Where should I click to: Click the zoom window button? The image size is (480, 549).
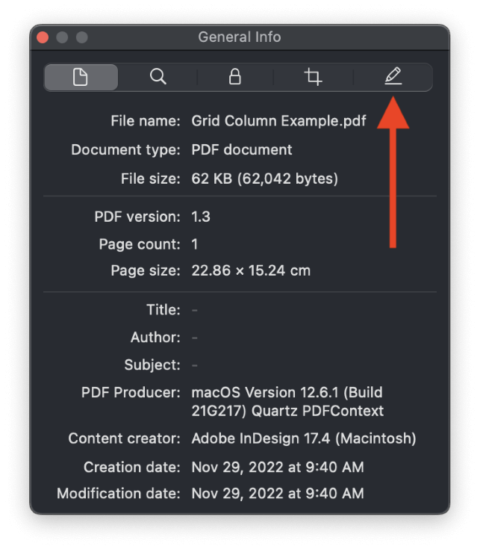(82, 37)
